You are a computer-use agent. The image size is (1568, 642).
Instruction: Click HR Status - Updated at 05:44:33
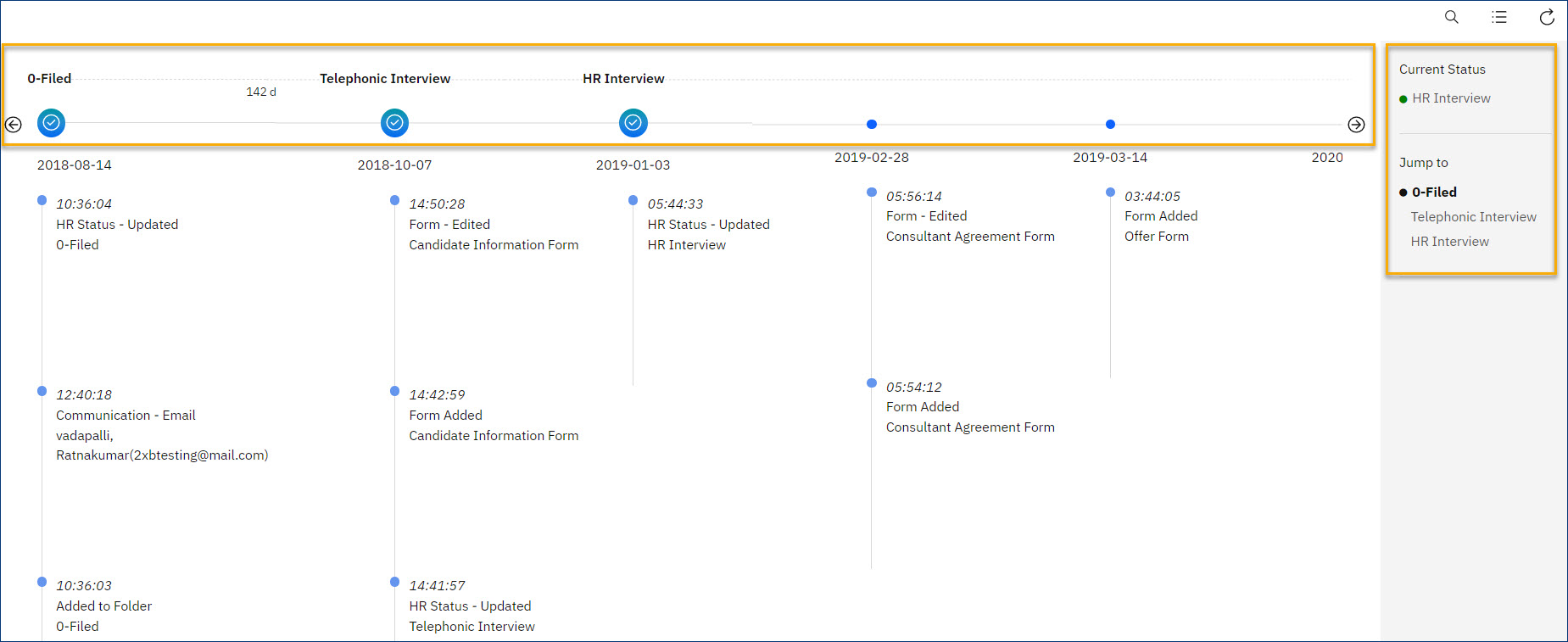pos(708,225)
